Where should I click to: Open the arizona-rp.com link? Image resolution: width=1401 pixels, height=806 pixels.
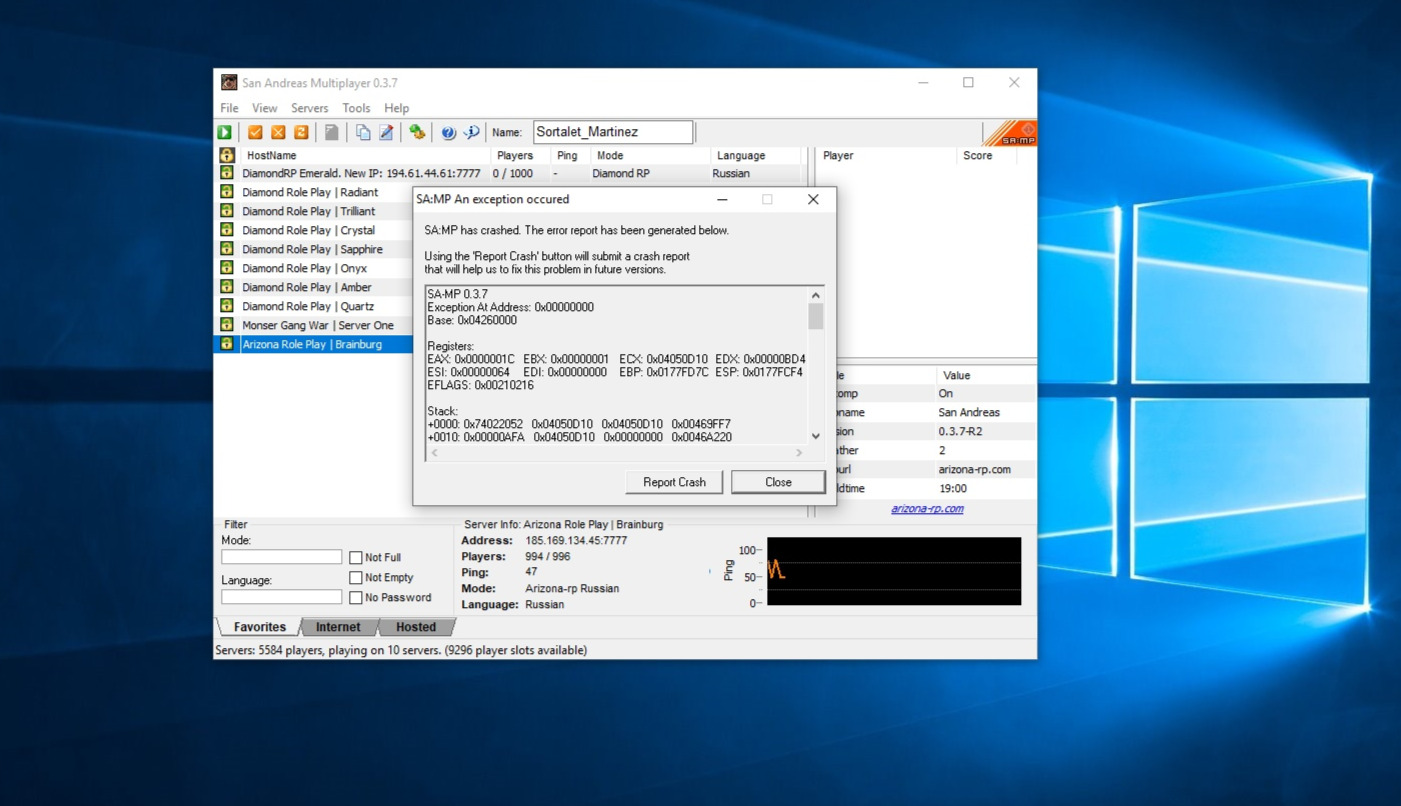pyautogui.click(x=927, y=508)
